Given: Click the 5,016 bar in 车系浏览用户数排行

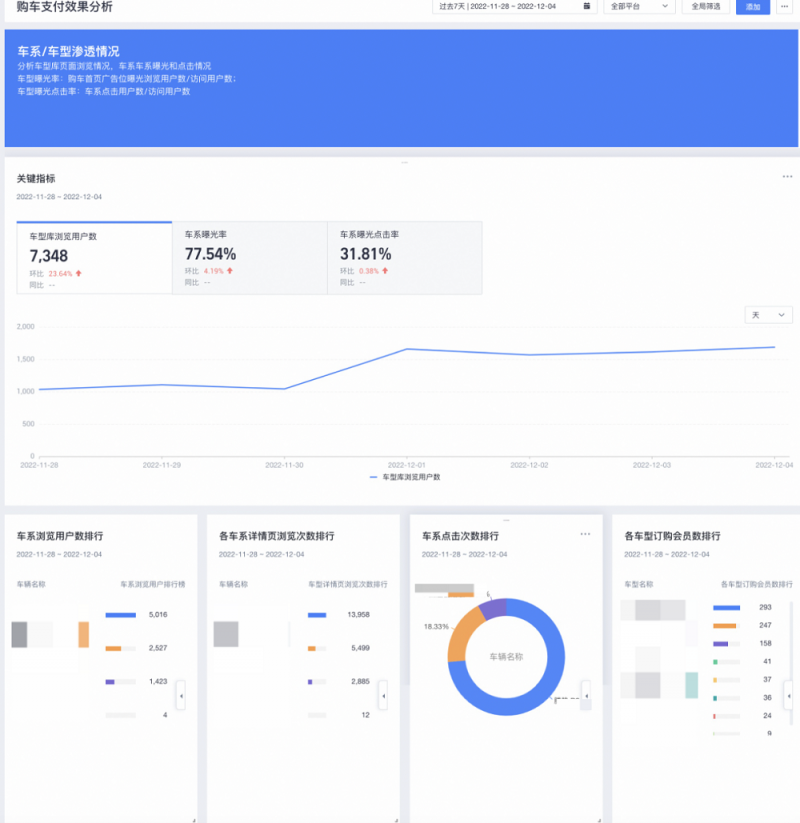Looking at the screenshot, I should tap(120, 615).
